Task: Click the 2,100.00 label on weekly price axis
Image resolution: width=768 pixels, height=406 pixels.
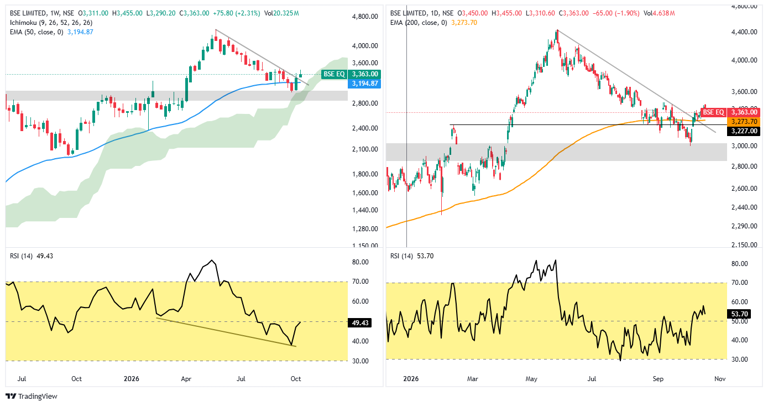Action: point(365,149)
